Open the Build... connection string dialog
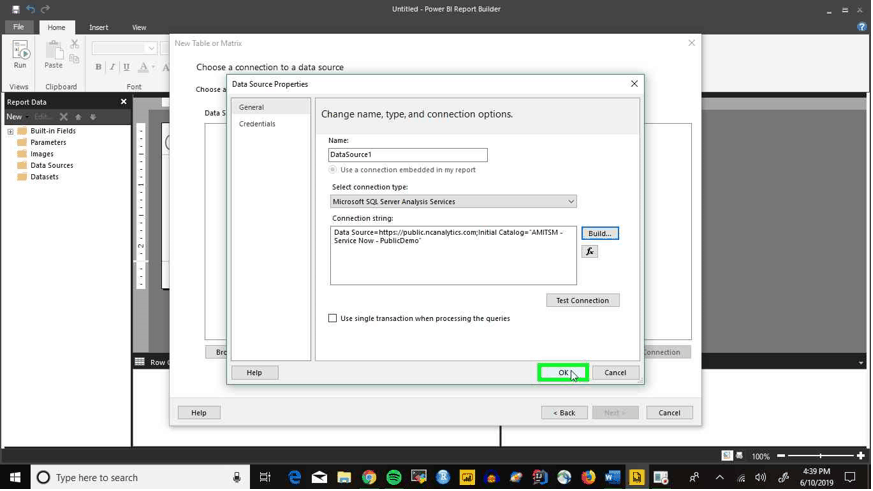Viewport: 873px width, 491px height. tap(600, 233)
